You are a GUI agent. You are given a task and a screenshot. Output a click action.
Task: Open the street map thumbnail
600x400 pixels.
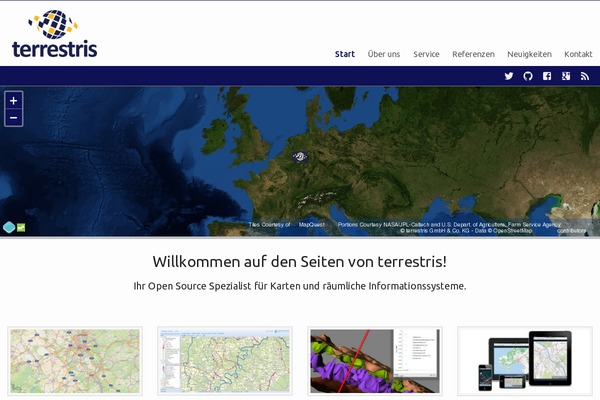pyautogui.click(x=75, y=361)
